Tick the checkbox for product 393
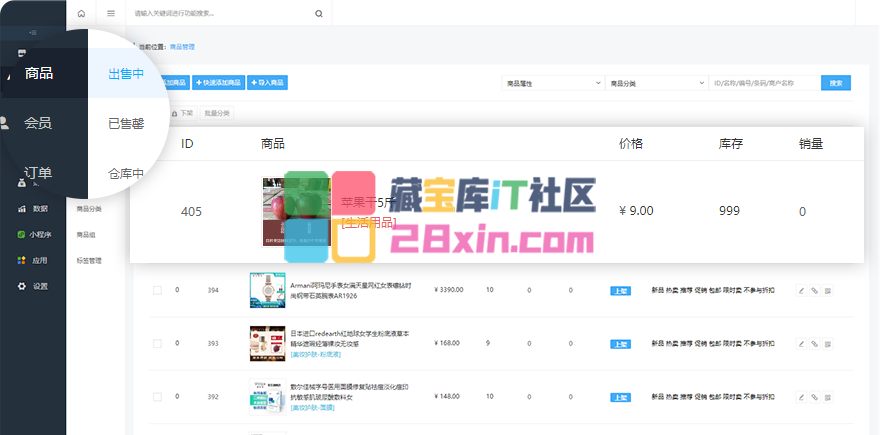 [157, 344]
